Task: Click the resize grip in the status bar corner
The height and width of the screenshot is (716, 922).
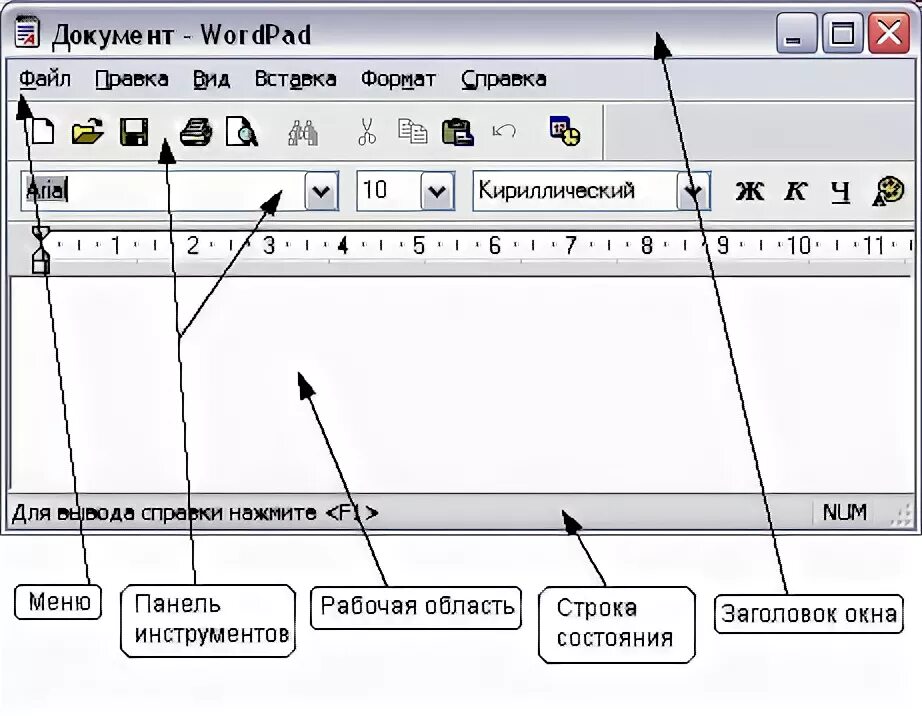Action: click(902, 516)
